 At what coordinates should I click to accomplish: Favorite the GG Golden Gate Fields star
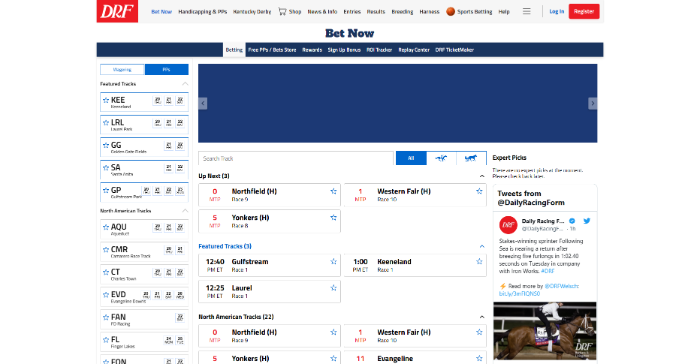point(106,145)
